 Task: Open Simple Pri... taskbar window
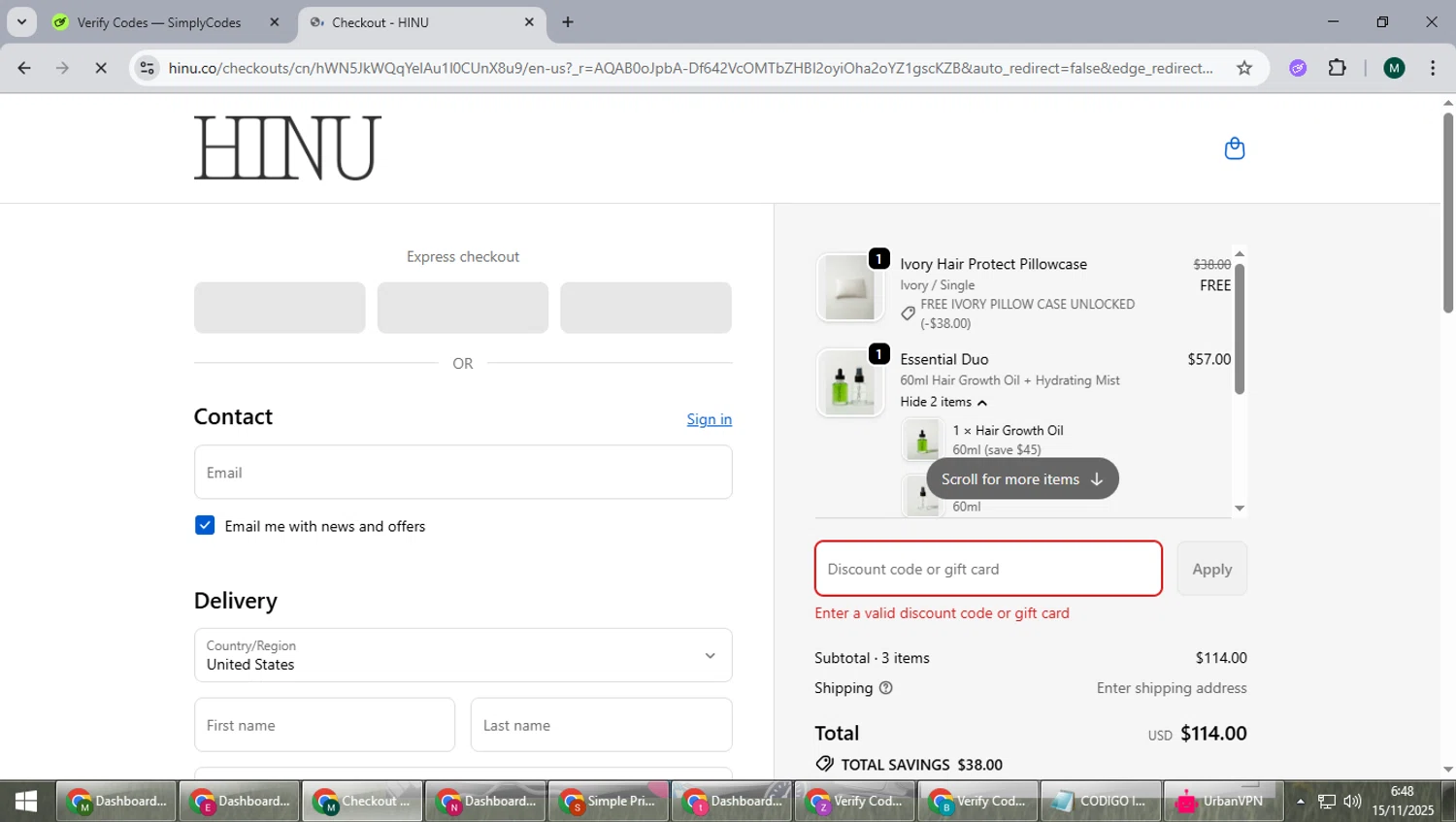coord(609,802)
